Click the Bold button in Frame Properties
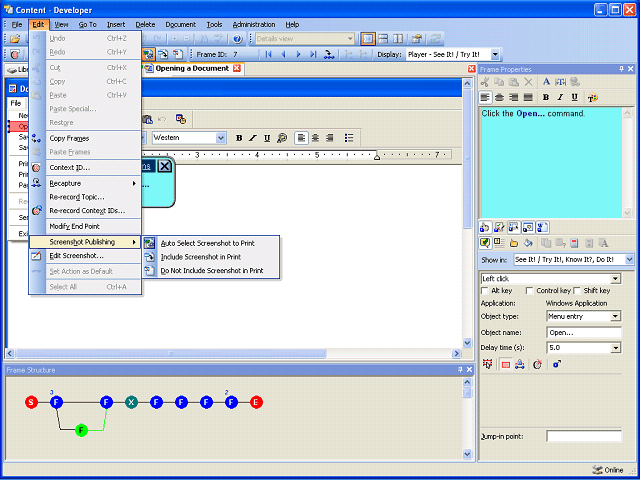Image resolution: width=640 pixels, height=480 pixels. [546, 97]
